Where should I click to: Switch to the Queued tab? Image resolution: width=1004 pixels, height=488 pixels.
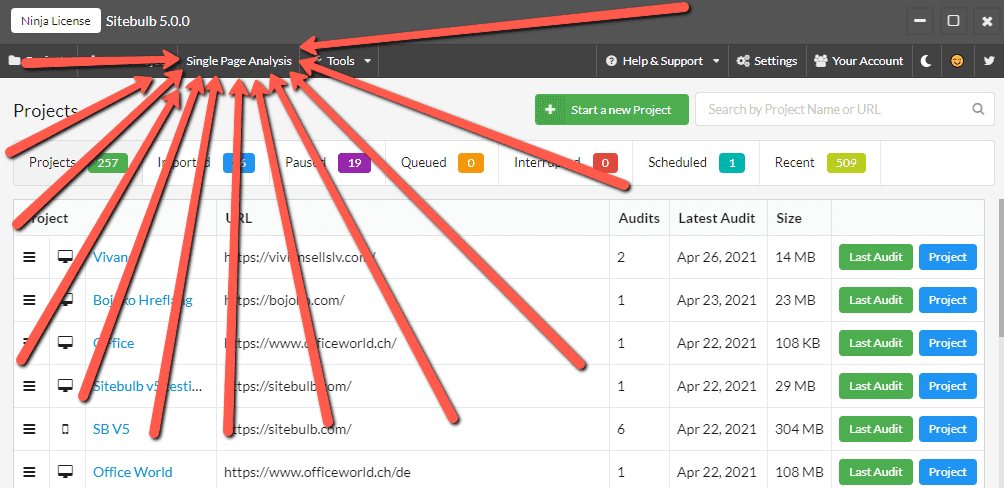442,163
